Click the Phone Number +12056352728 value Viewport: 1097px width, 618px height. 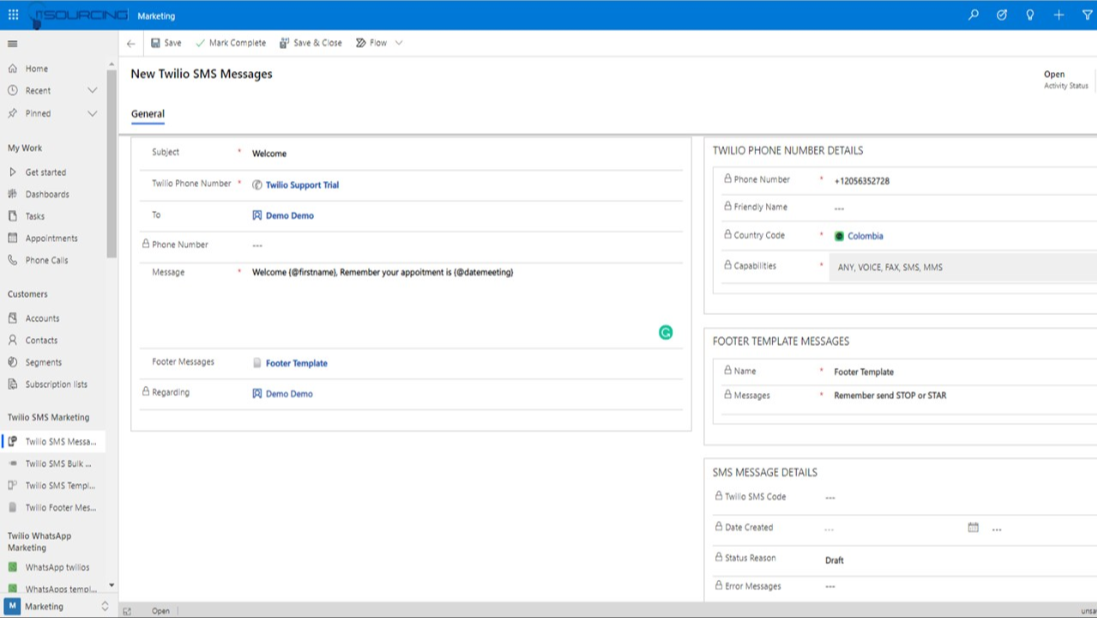[x=862, y=181]
